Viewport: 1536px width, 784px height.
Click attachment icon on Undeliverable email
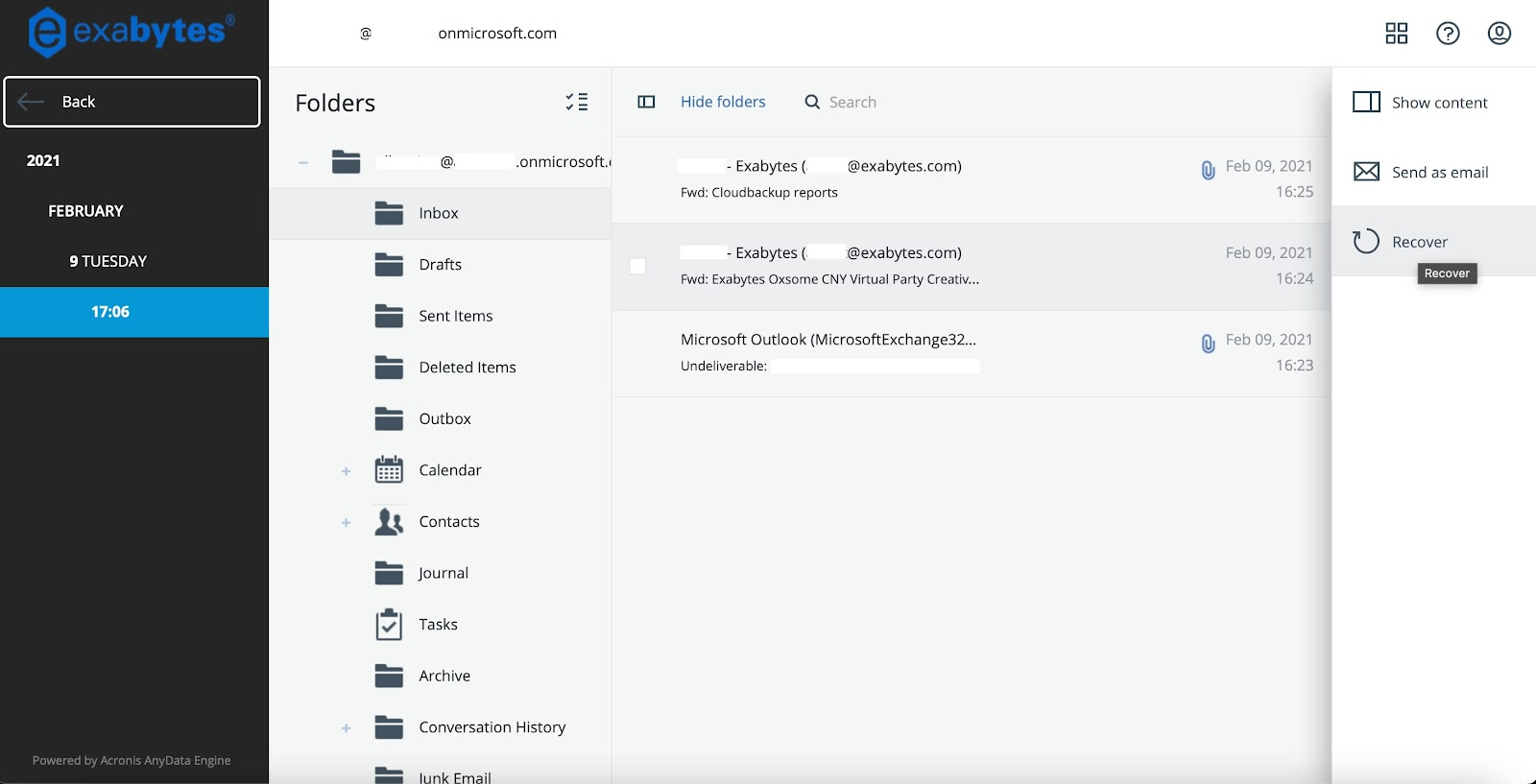tap(1208, 344)
